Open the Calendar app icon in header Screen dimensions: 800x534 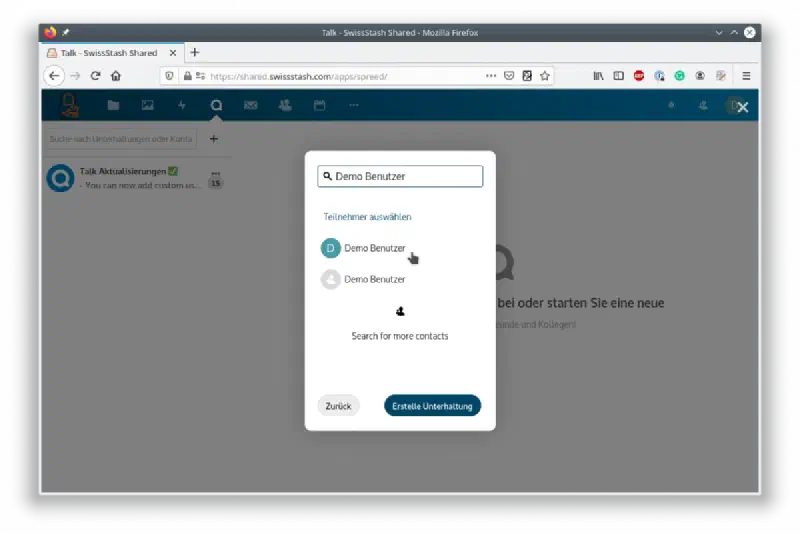(x=319, y=106)
